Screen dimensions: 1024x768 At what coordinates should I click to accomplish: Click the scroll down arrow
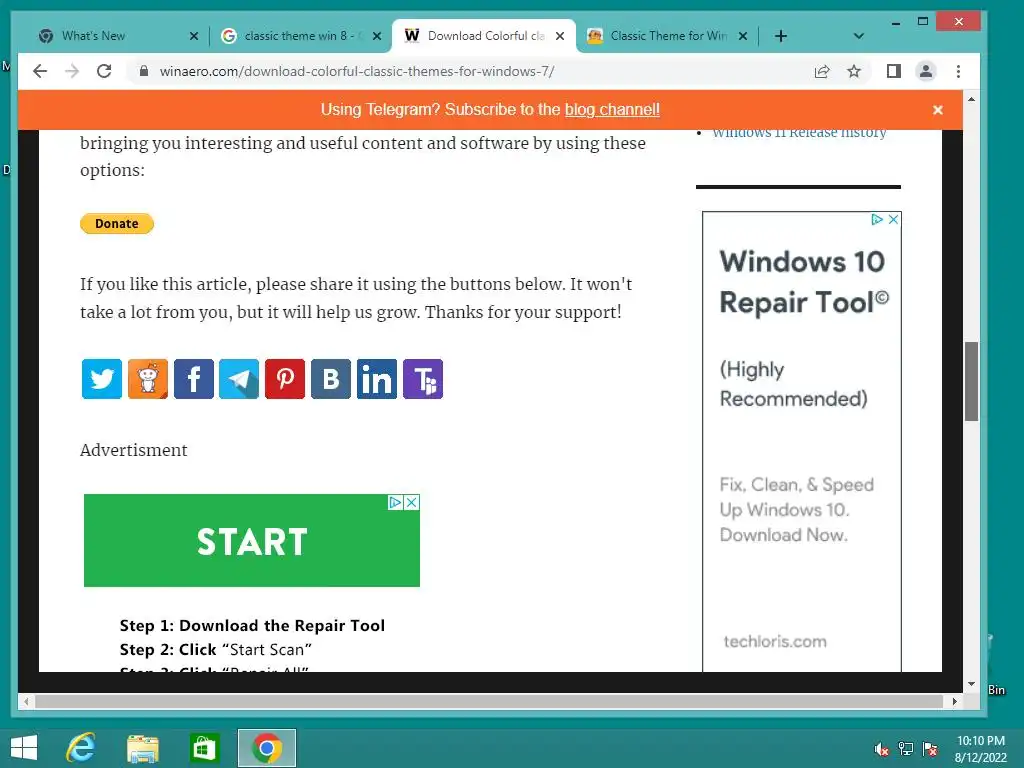(971, 684)
